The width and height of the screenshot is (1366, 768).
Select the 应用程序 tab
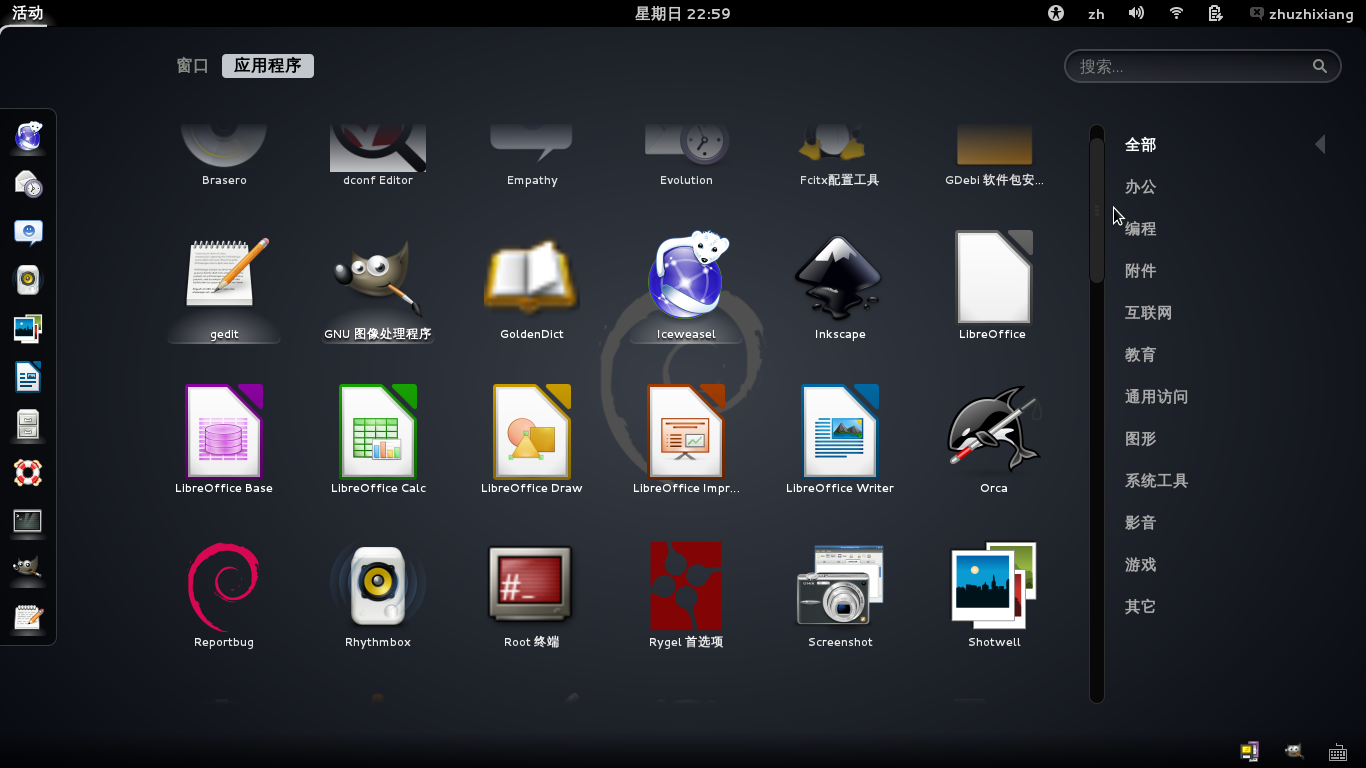(x=268, y=66)
